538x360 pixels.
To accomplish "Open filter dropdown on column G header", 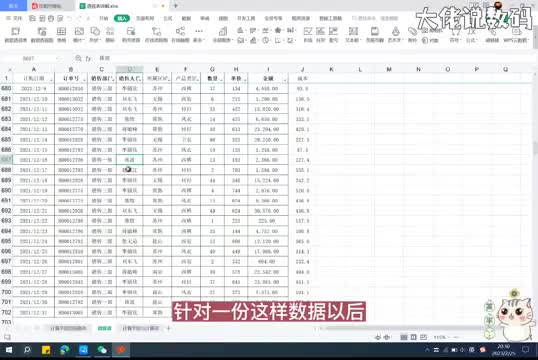I will click(x=221, y=80).
